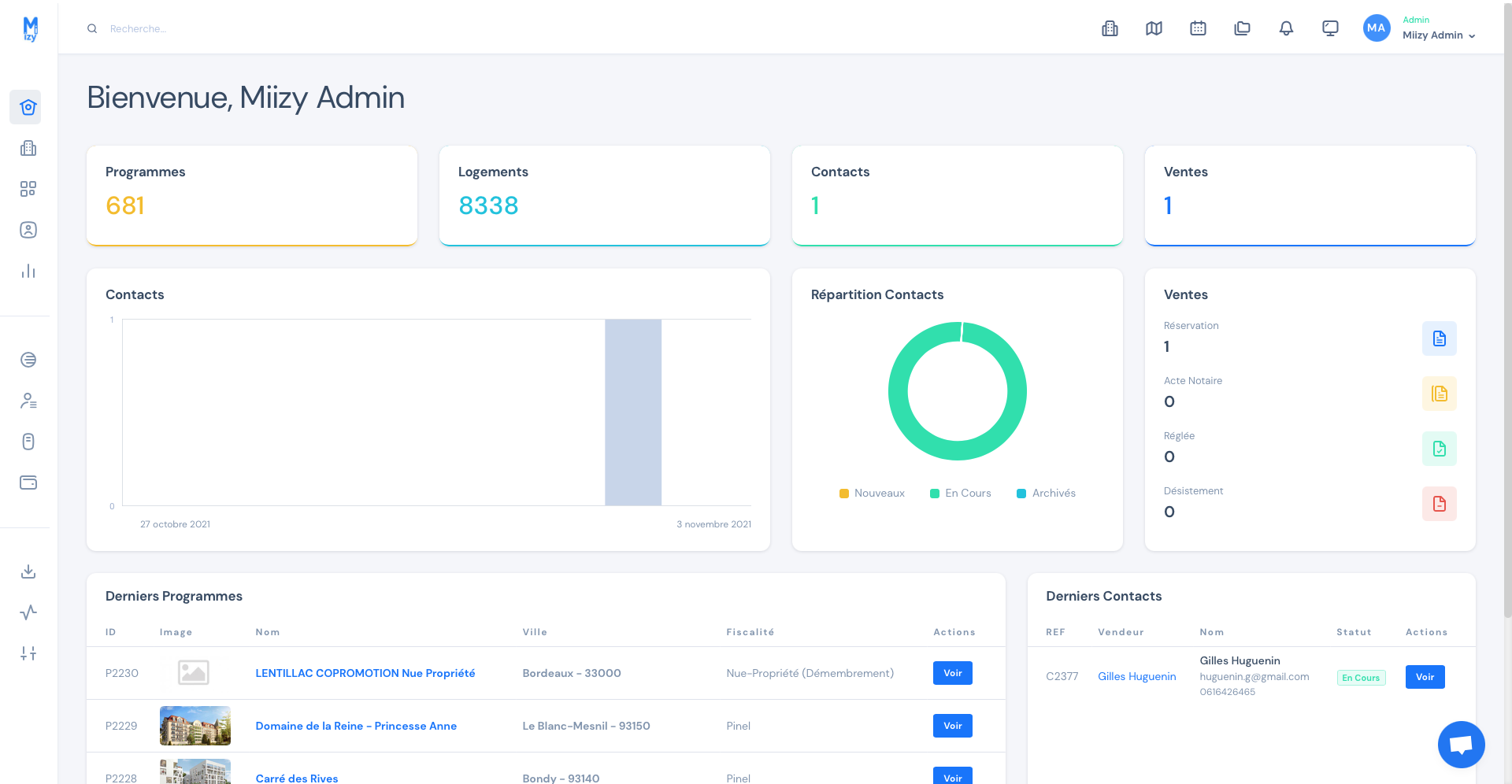1512x784 pixels.
Task: Open Domaine de la Reine - Princesse Anne link
Action: pos(356,726)
